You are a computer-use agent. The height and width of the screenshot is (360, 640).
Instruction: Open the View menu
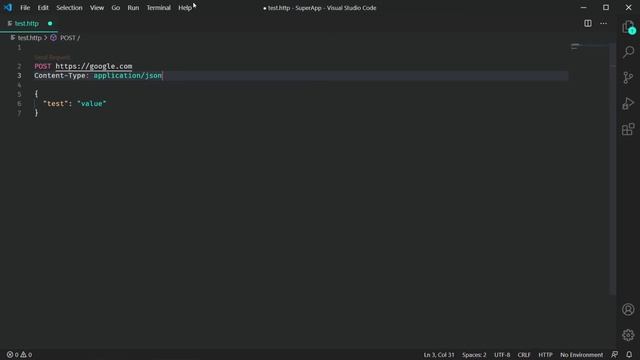97,8
